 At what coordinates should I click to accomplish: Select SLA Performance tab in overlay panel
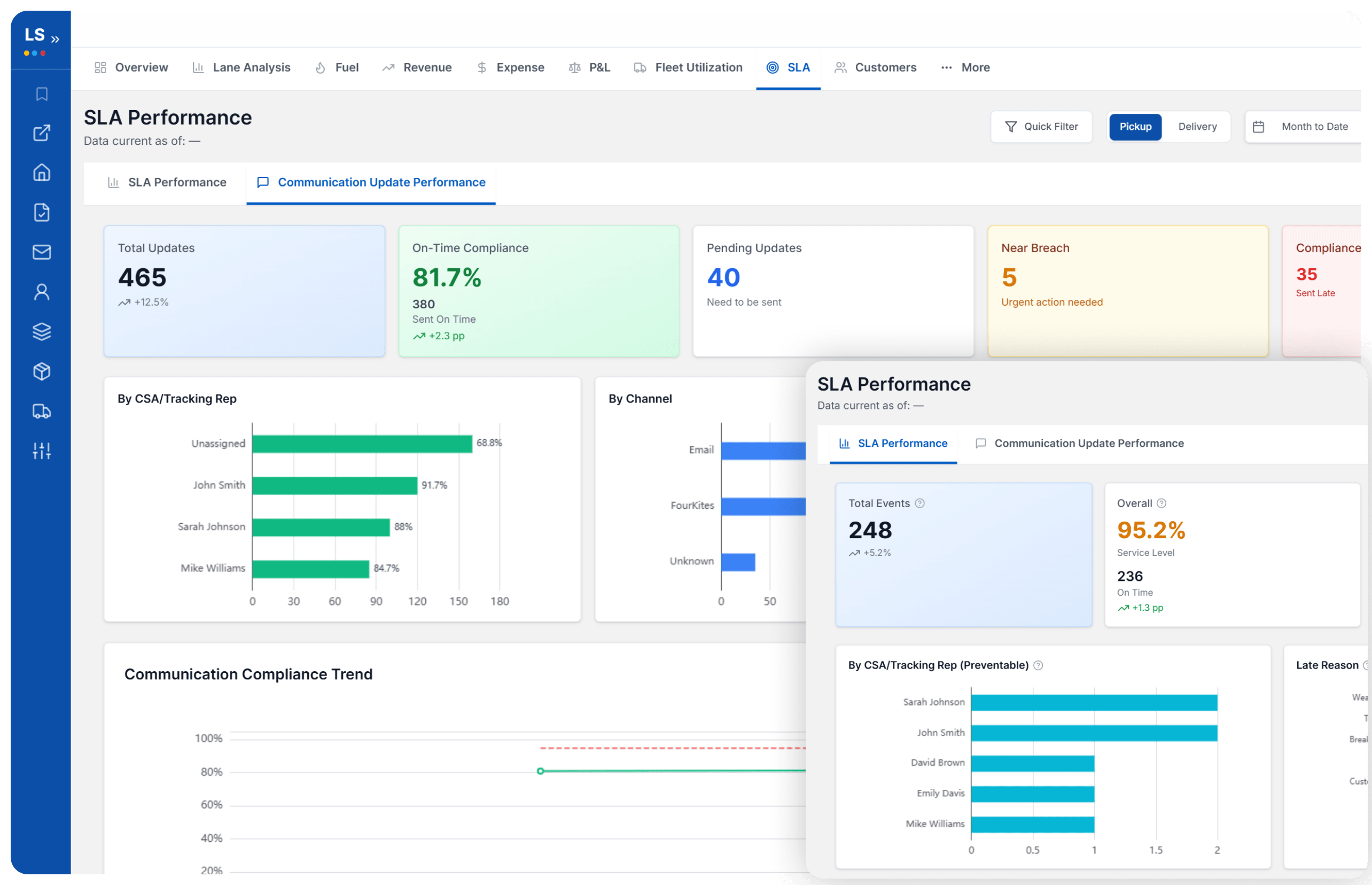tap(893, 444)
